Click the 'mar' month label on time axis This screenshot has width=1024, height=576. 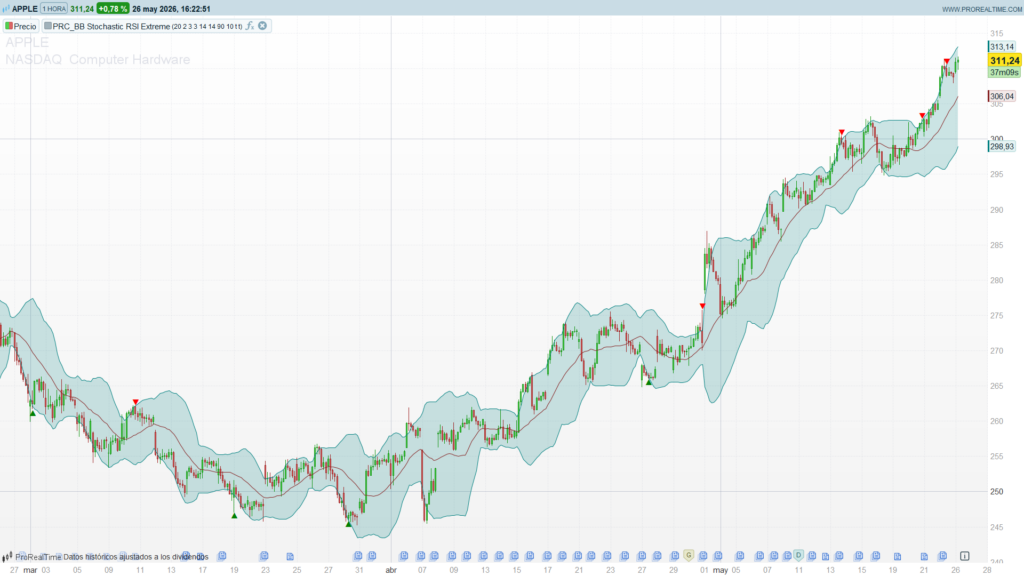(x=30, y=570)
